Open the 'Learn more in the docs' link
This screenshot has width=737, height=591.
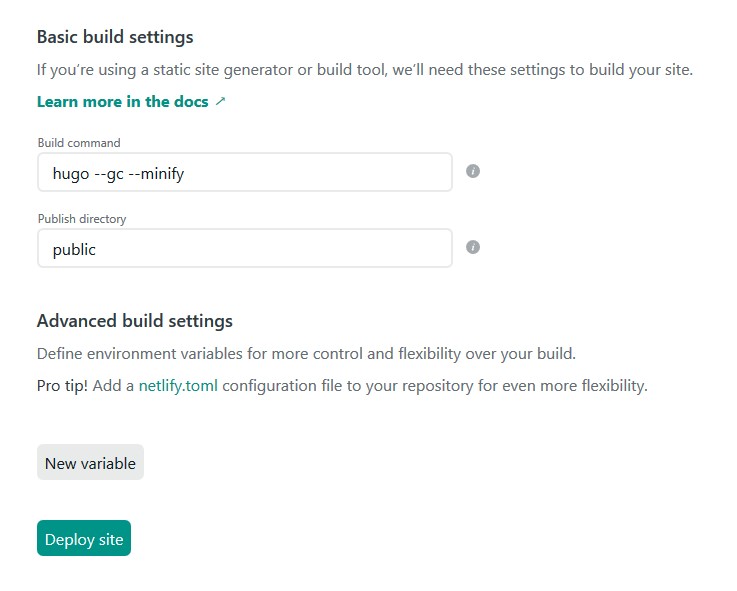pyautogui.click(x=122, y=102)
